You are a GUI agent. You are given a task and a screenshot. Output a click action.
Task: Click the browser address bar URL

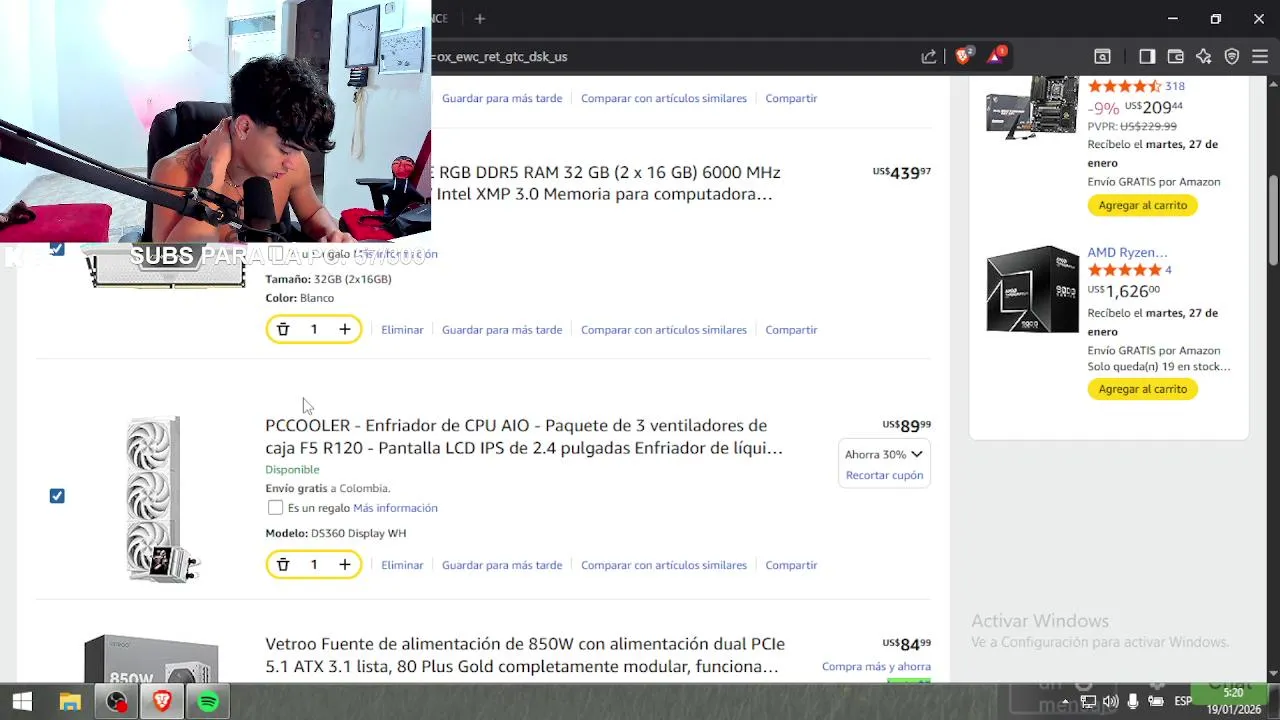click(670, 57)
